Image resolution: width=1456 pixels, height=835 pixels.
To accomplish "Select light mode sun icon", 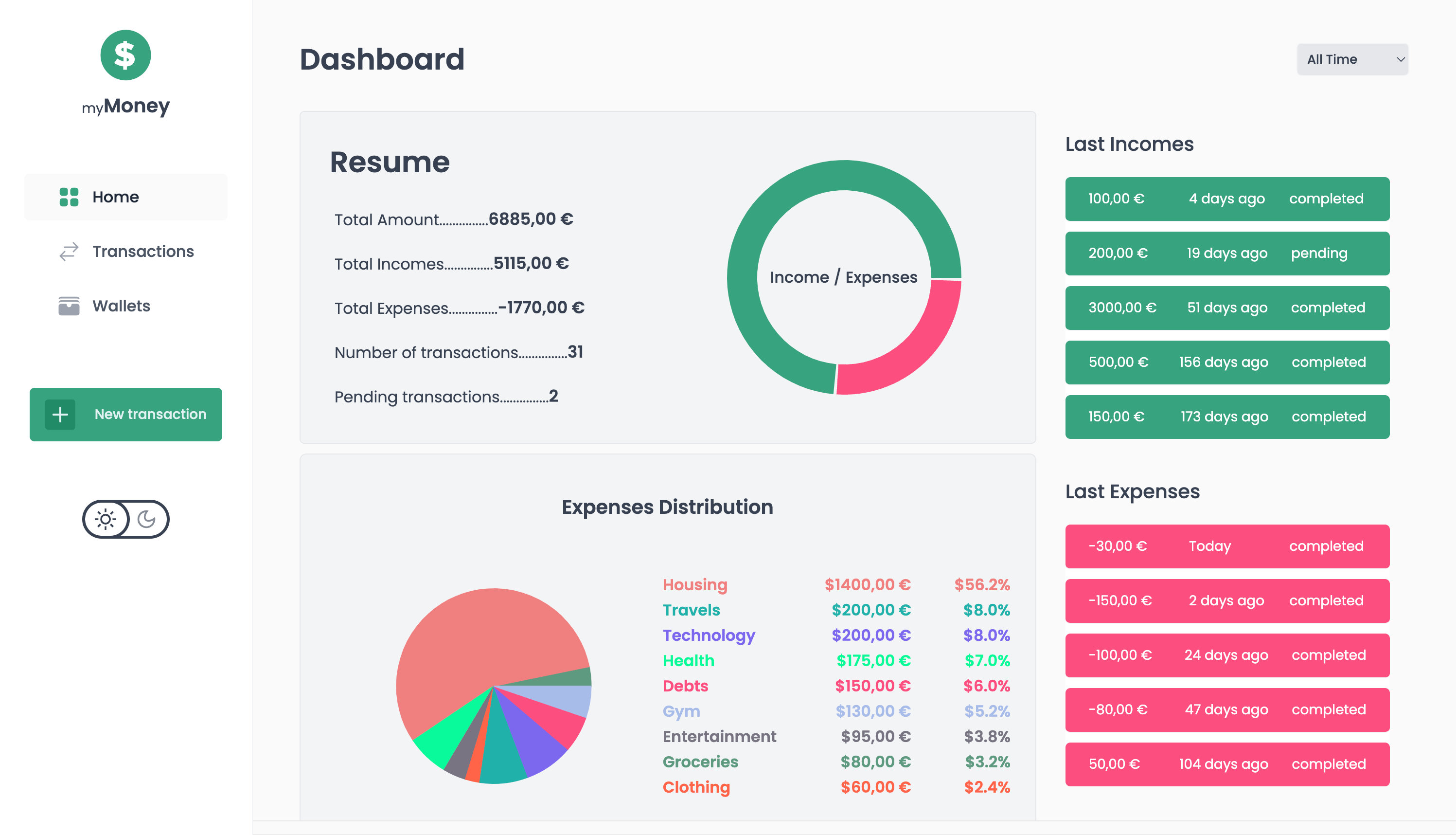I will pyautogui.click(x=106, y=520).
